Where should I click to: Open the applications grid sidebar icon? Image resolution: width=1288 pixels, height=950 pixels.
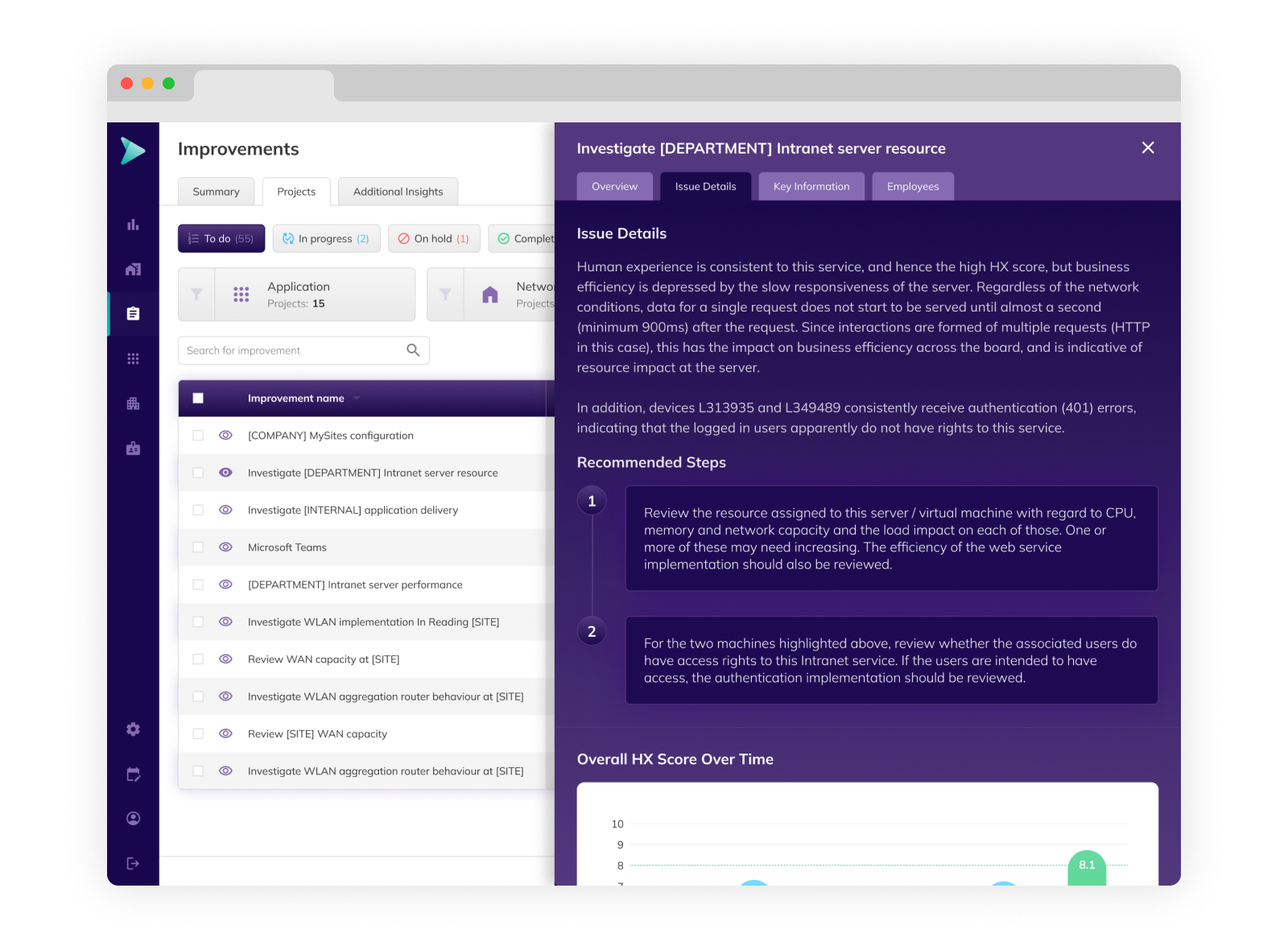133,358
